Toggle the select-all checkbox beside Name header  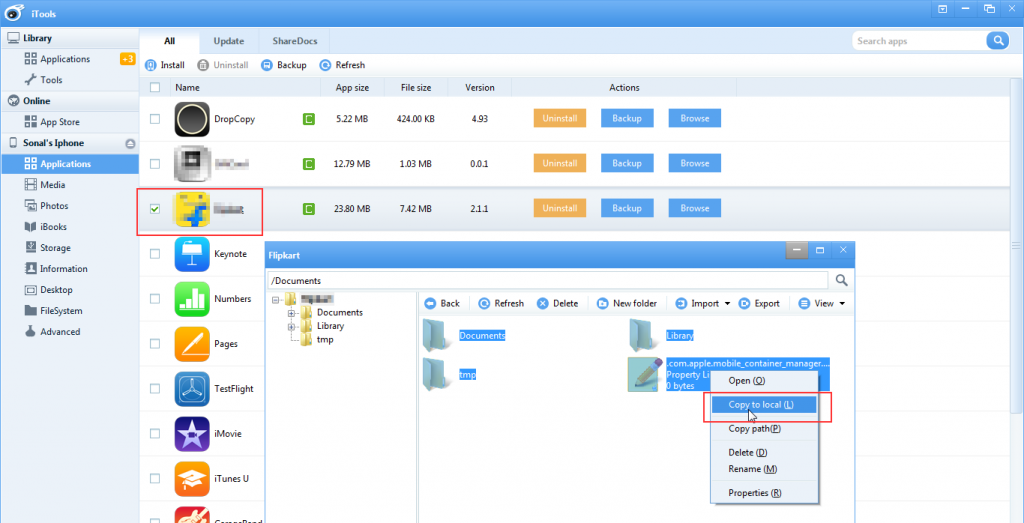point(154,88)
